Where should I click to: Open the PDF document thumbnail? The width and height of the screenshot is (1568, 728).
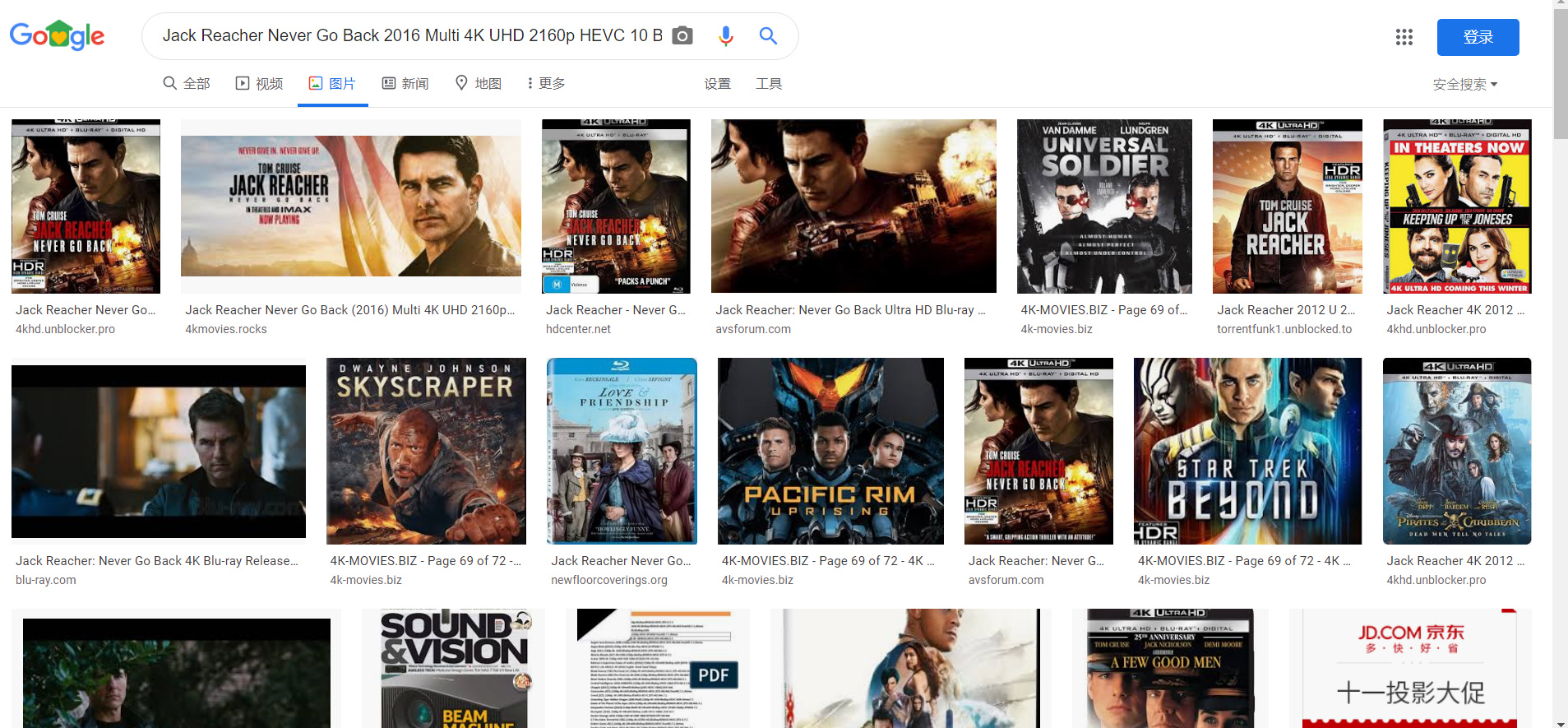click(x=658, y=668)
